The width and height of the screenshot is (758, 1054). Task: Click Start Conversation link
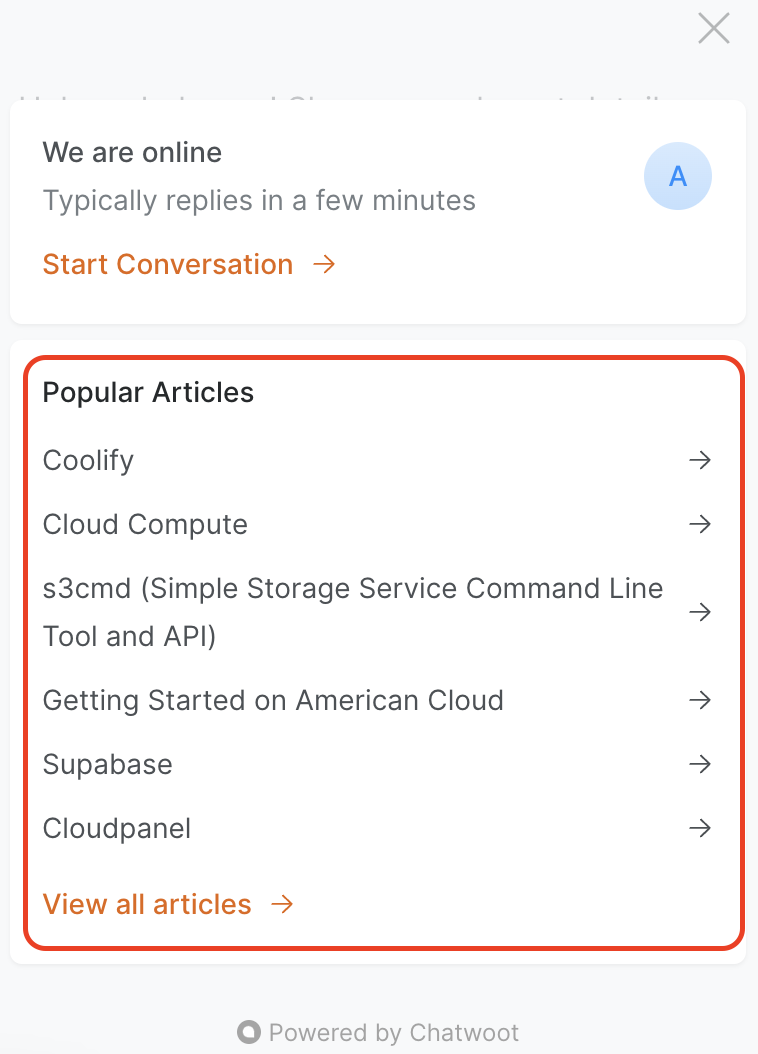[168, 264]
